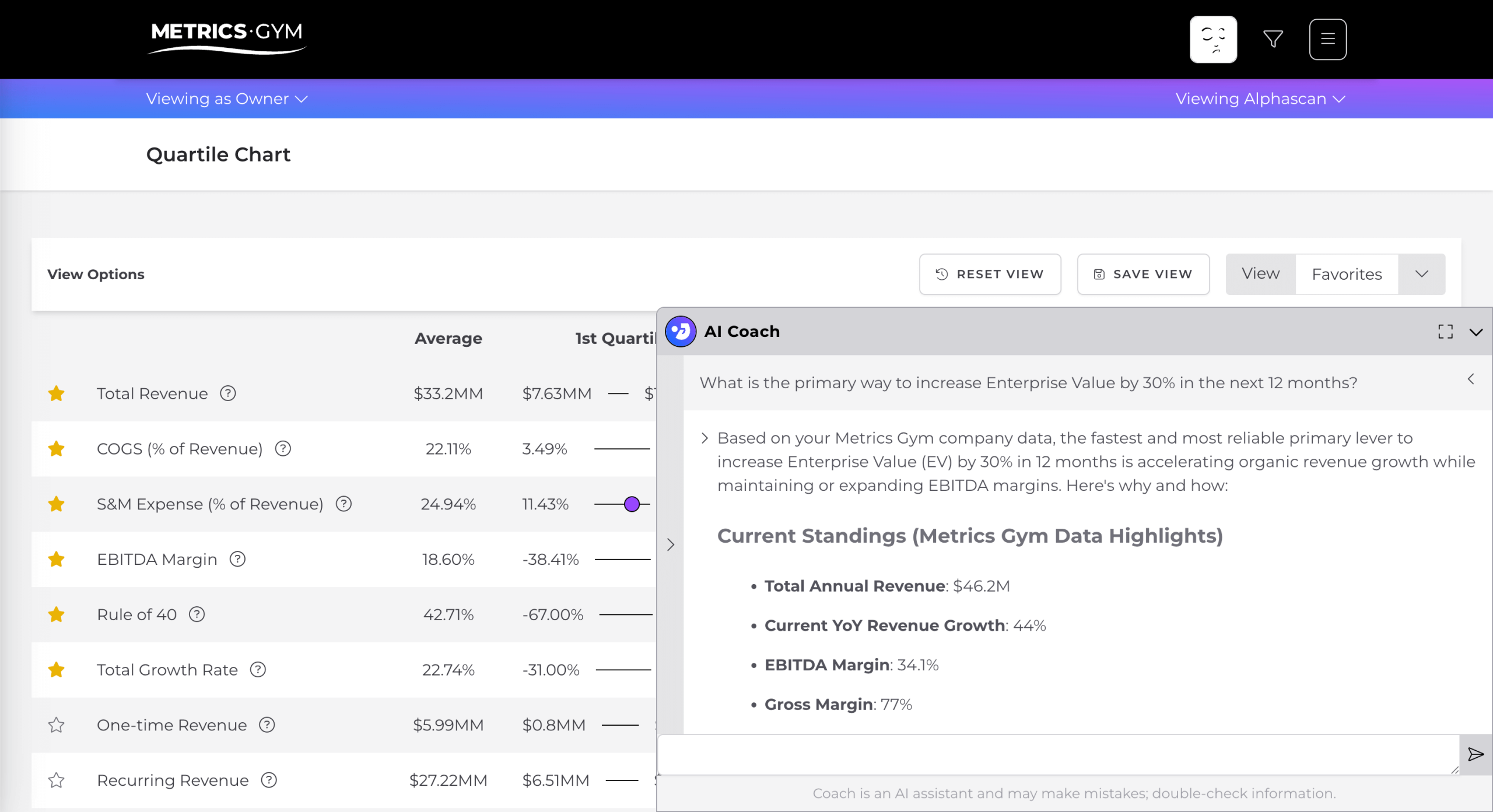Click the AI Coach message input field
Screen dimensions: 1493x812
[1057, 754]
